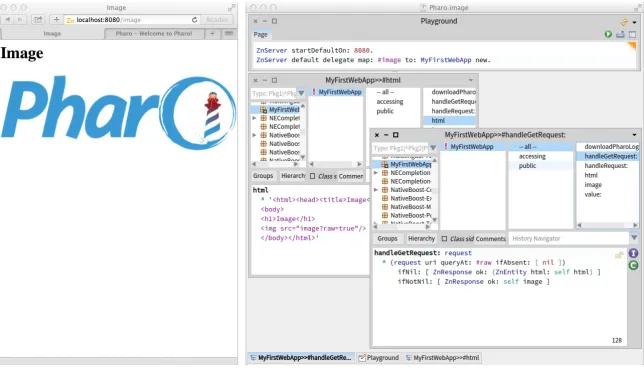
Task: Expand the NECompletion package in handleGetRequest: window
Action: pos(376,173)
